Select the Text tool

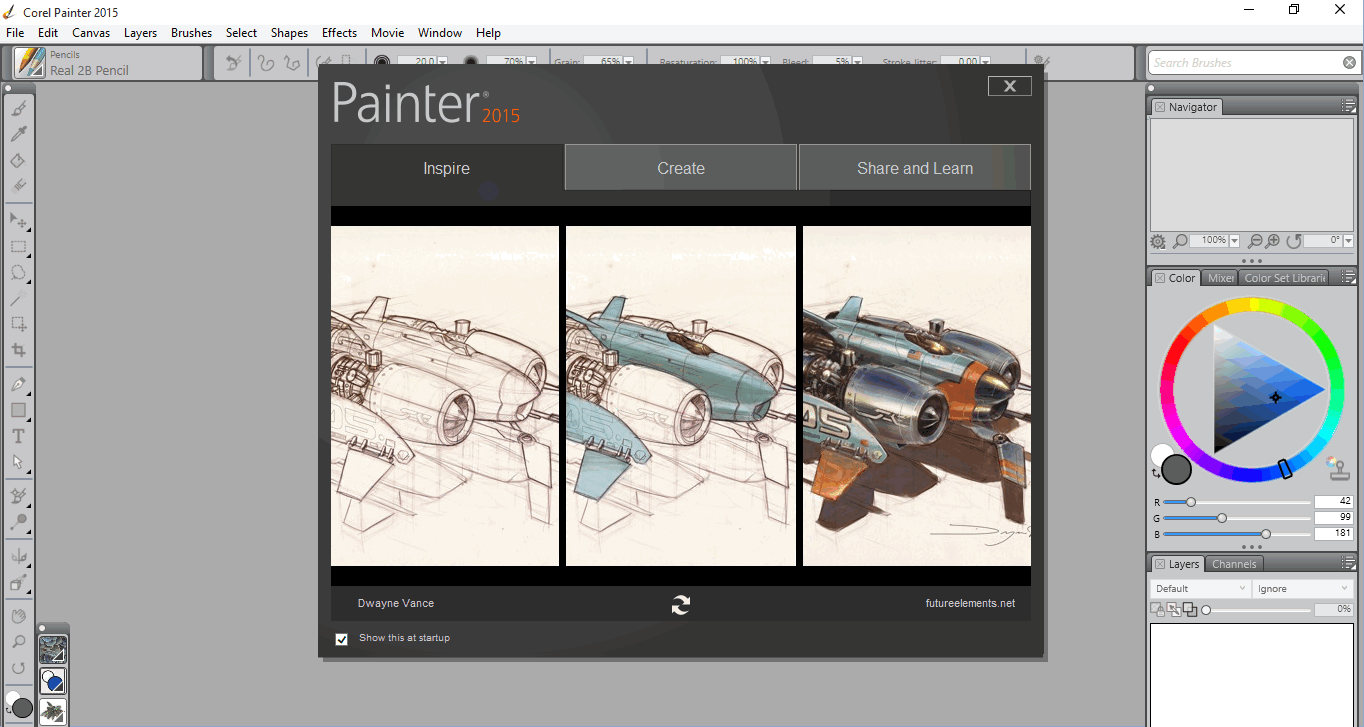point(18,436)
